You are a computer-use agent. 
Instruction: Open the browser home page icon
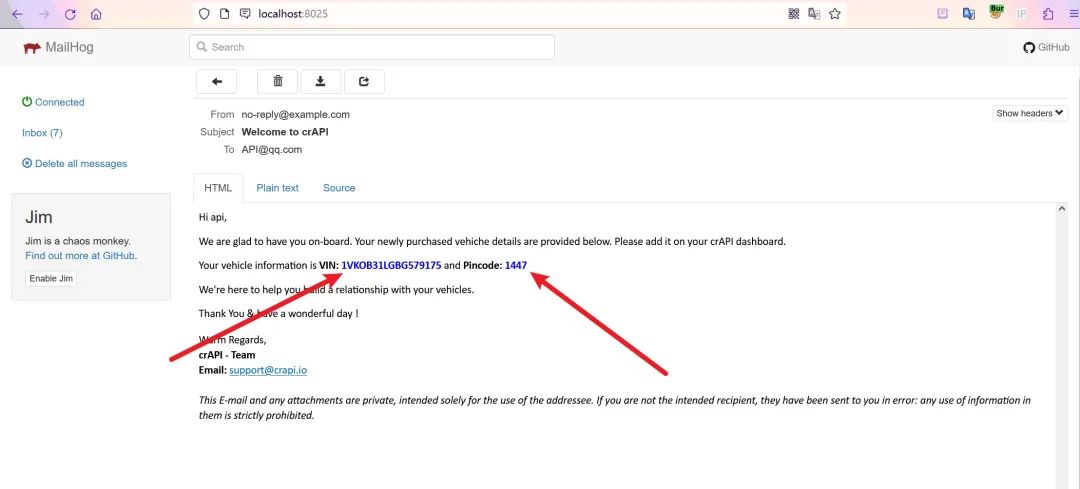(96, 14)
